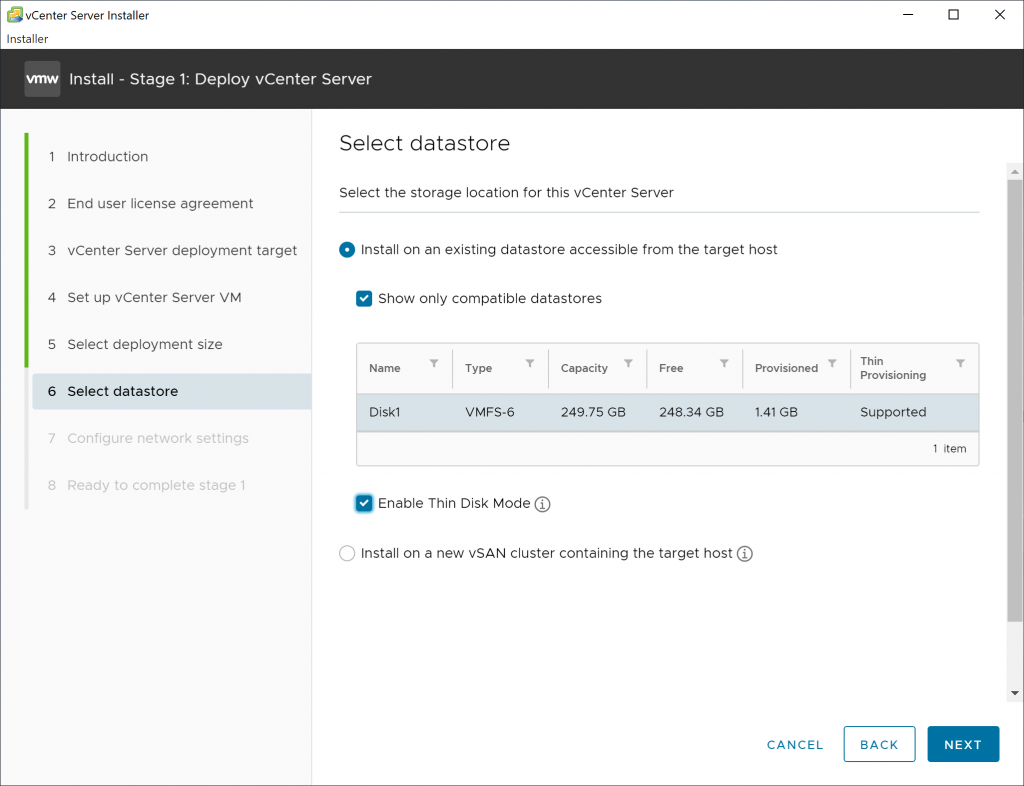Proceed with the Next button
The image size is (1024, 786).
point(963,744)
